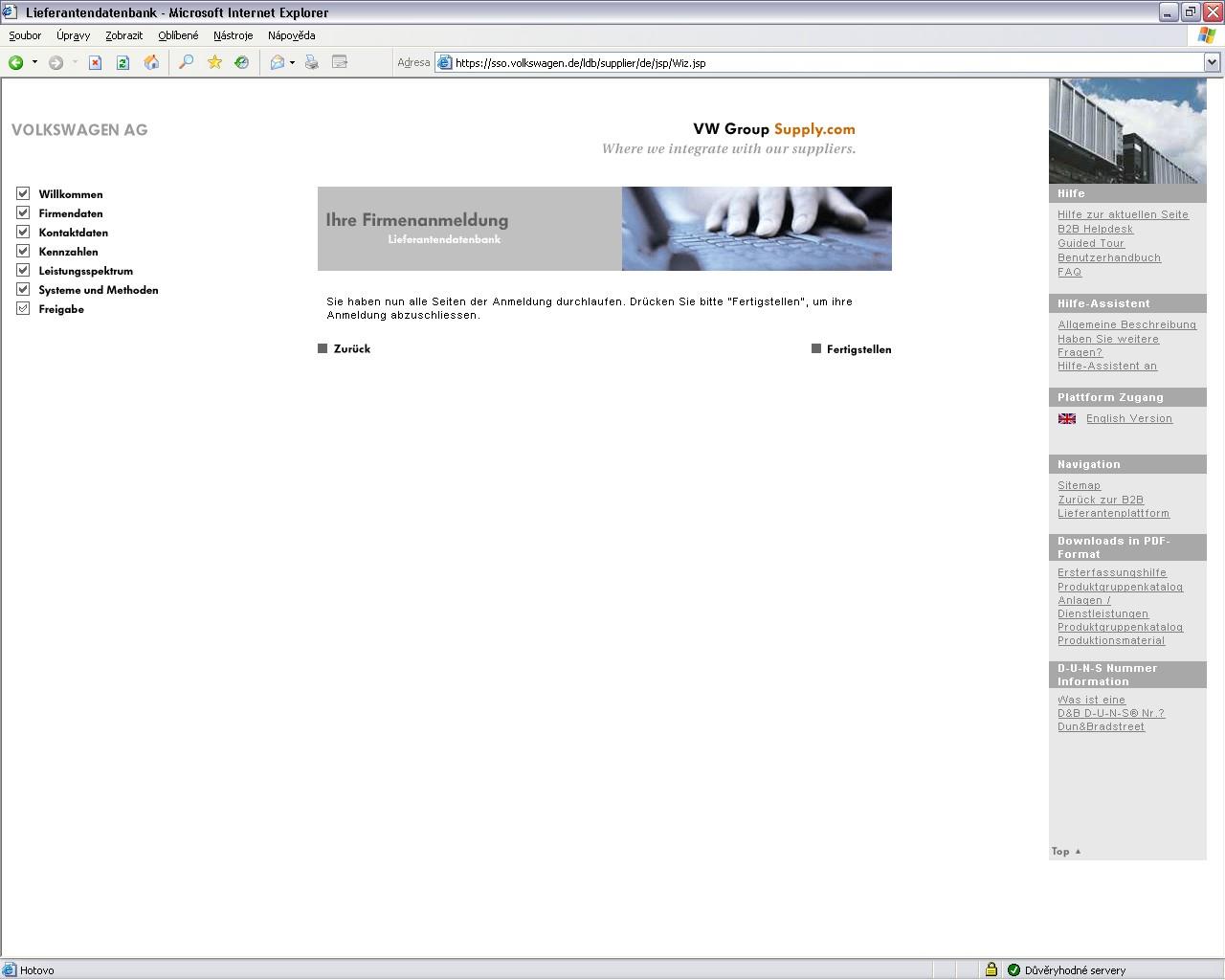Click the Zurück link

point(352,348)
